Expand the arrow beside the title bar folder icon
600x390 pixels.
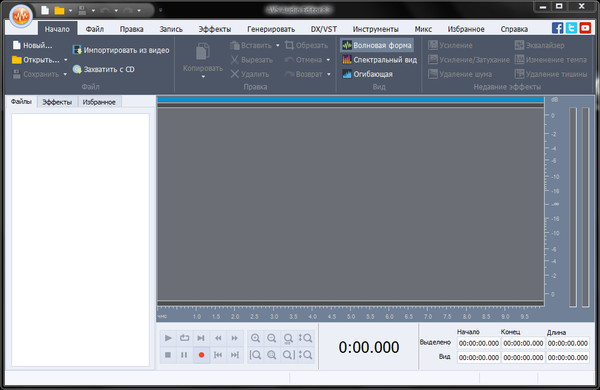(x=70, y=11)
